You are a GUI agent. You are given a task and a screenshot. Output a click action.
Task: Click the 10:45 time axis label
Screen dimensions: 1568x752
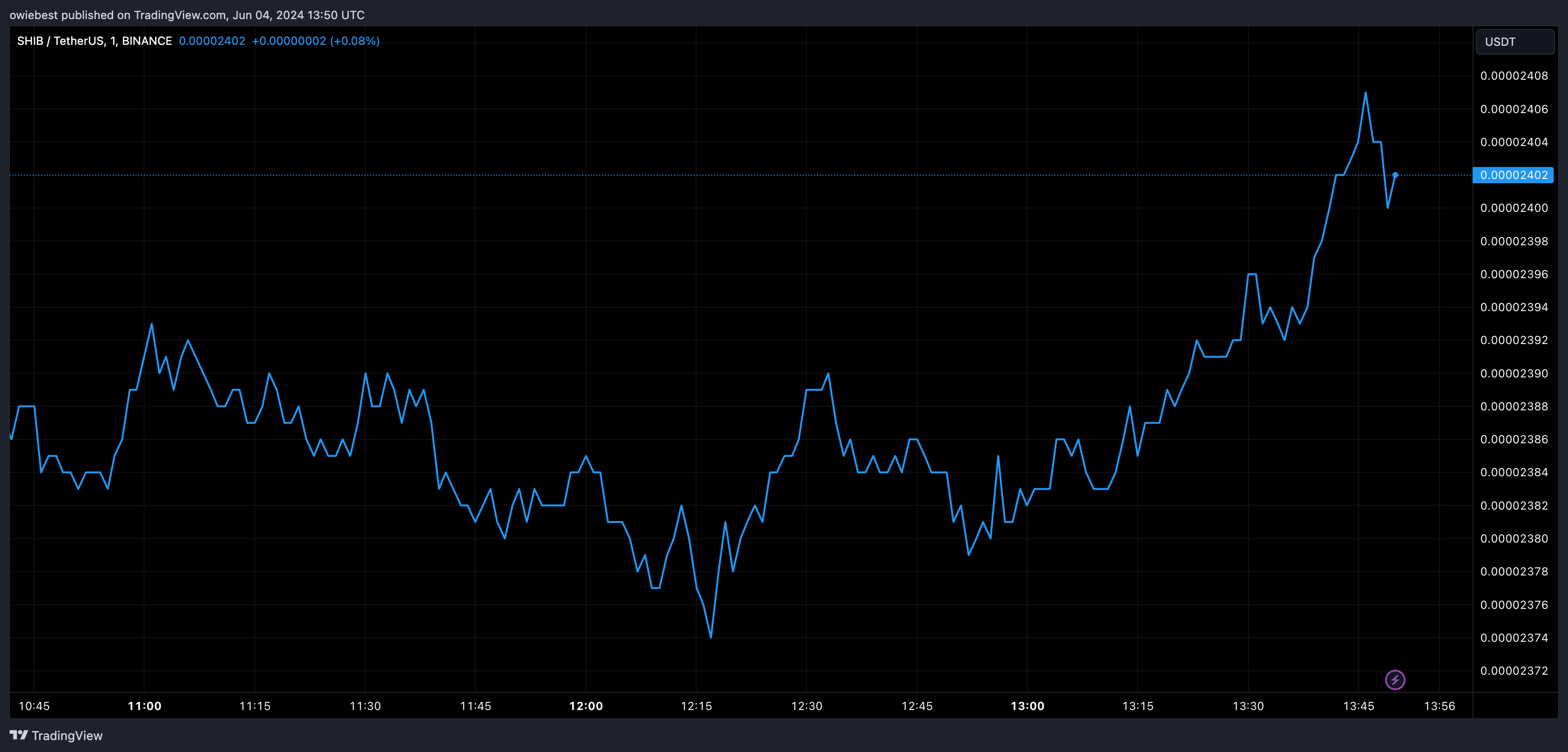34,706
